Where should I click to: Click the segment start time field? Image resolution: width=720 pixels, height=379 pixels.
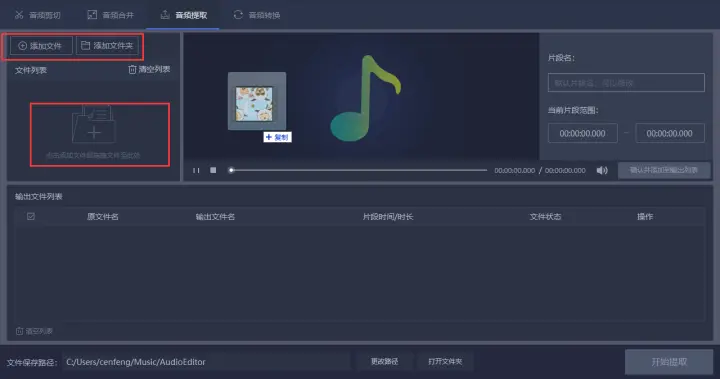[x=582, y=133]
